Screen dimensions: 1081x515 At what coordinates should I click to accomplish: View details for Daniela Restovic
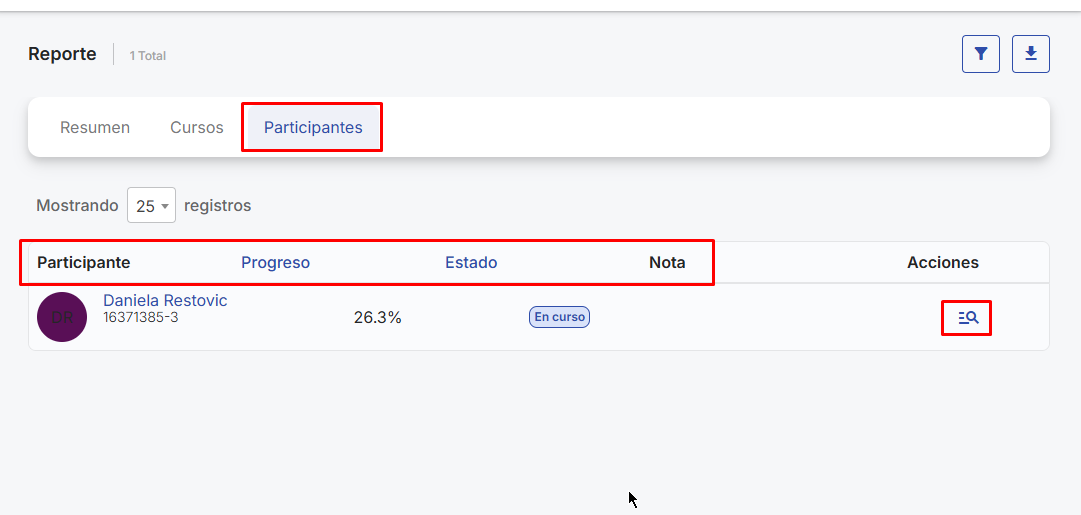coord(967,318)
